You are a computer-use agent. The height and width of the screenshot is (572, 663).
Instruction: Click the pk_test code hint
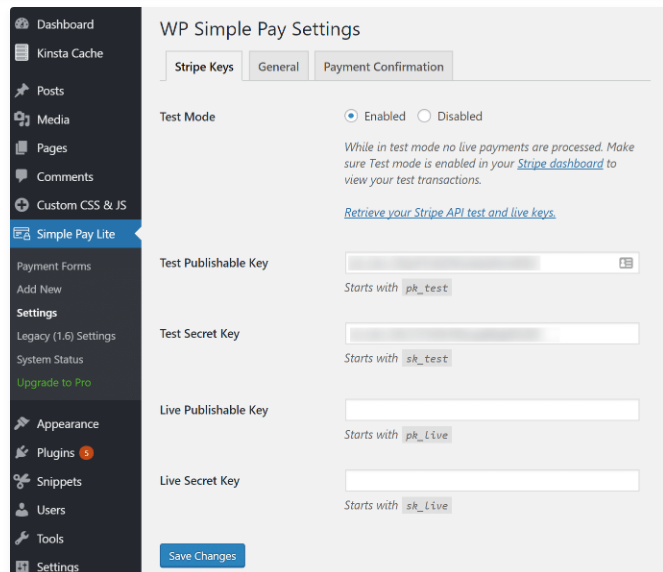tap(427, 288)
